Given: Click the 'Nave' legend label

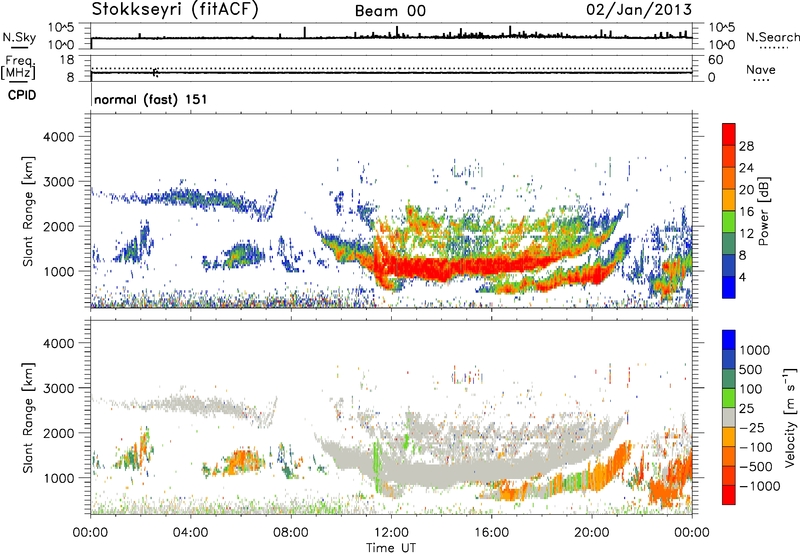Looking at the screenshot, I should click(761, 69).
